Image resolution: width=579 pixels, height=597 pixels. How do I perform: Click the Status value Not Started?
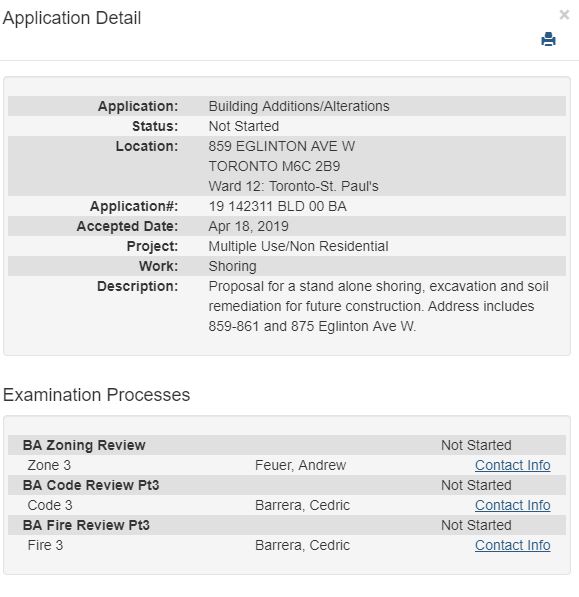coord(244,126)
